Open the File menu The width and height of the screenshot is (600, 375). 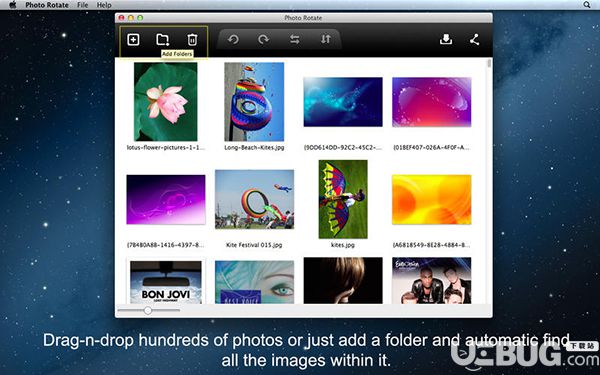pos(82,5)
